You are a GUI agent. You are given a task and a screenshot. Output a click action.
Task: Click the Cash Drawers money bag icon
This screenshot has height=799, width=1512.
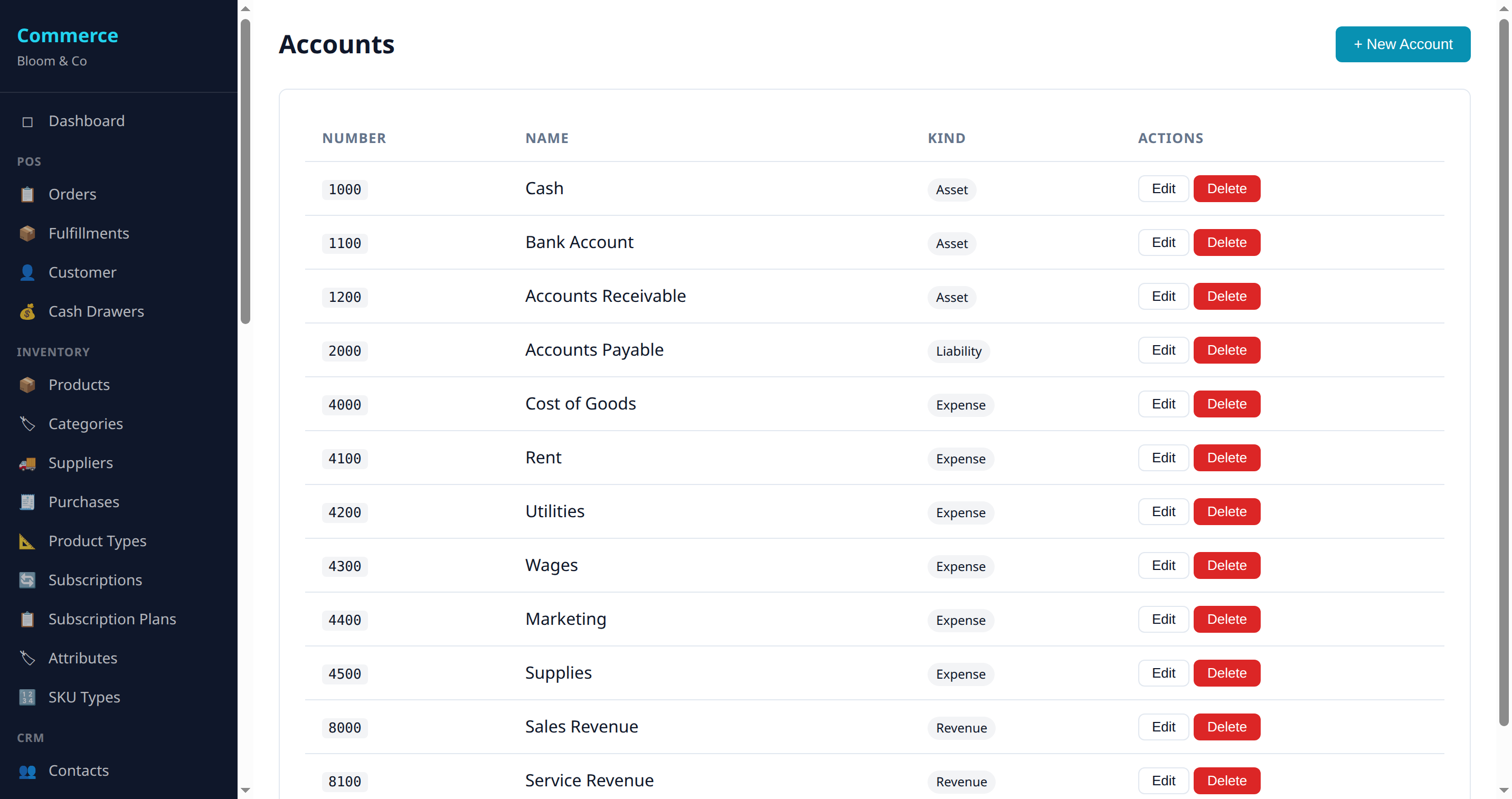[27, 311]
